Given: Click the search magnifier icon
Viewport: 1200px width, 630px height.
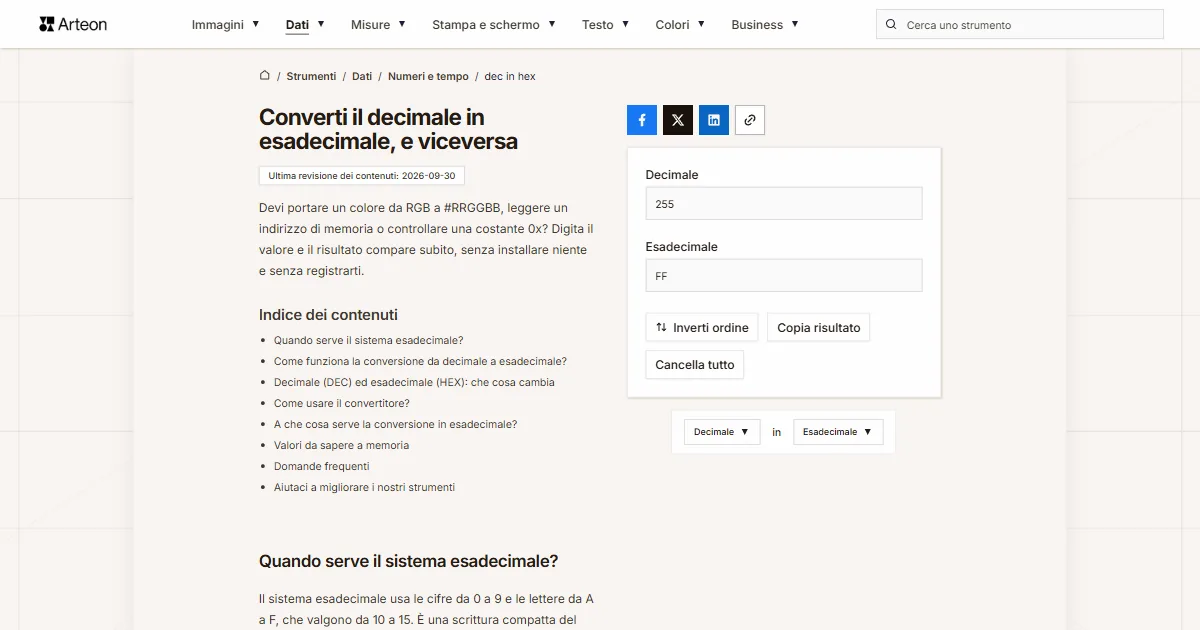Looking at the screenshot, I should (891, 24).
